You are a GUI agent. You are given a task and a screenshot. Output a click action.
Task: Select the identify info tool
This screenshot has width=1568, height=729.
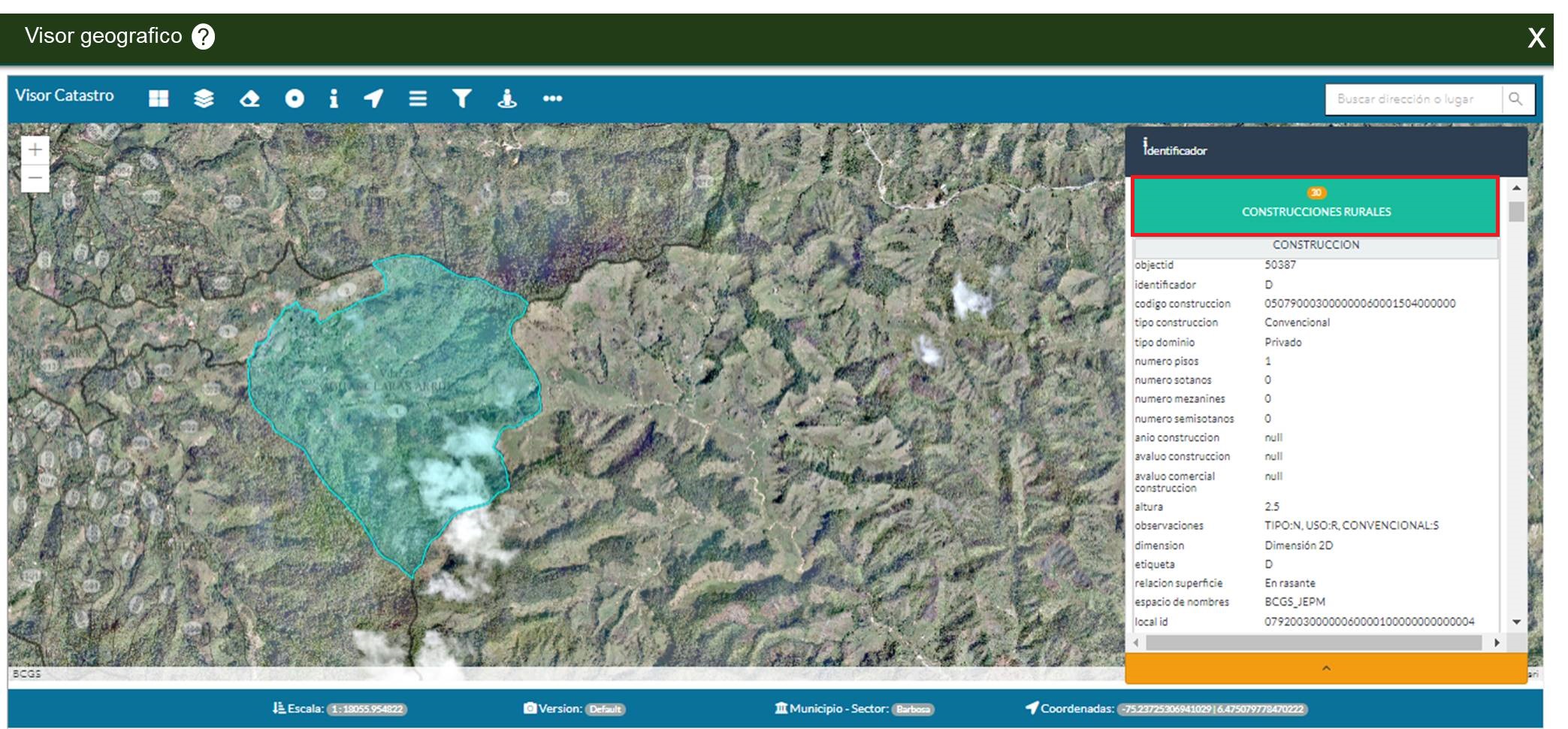click(x=334, y=98)
